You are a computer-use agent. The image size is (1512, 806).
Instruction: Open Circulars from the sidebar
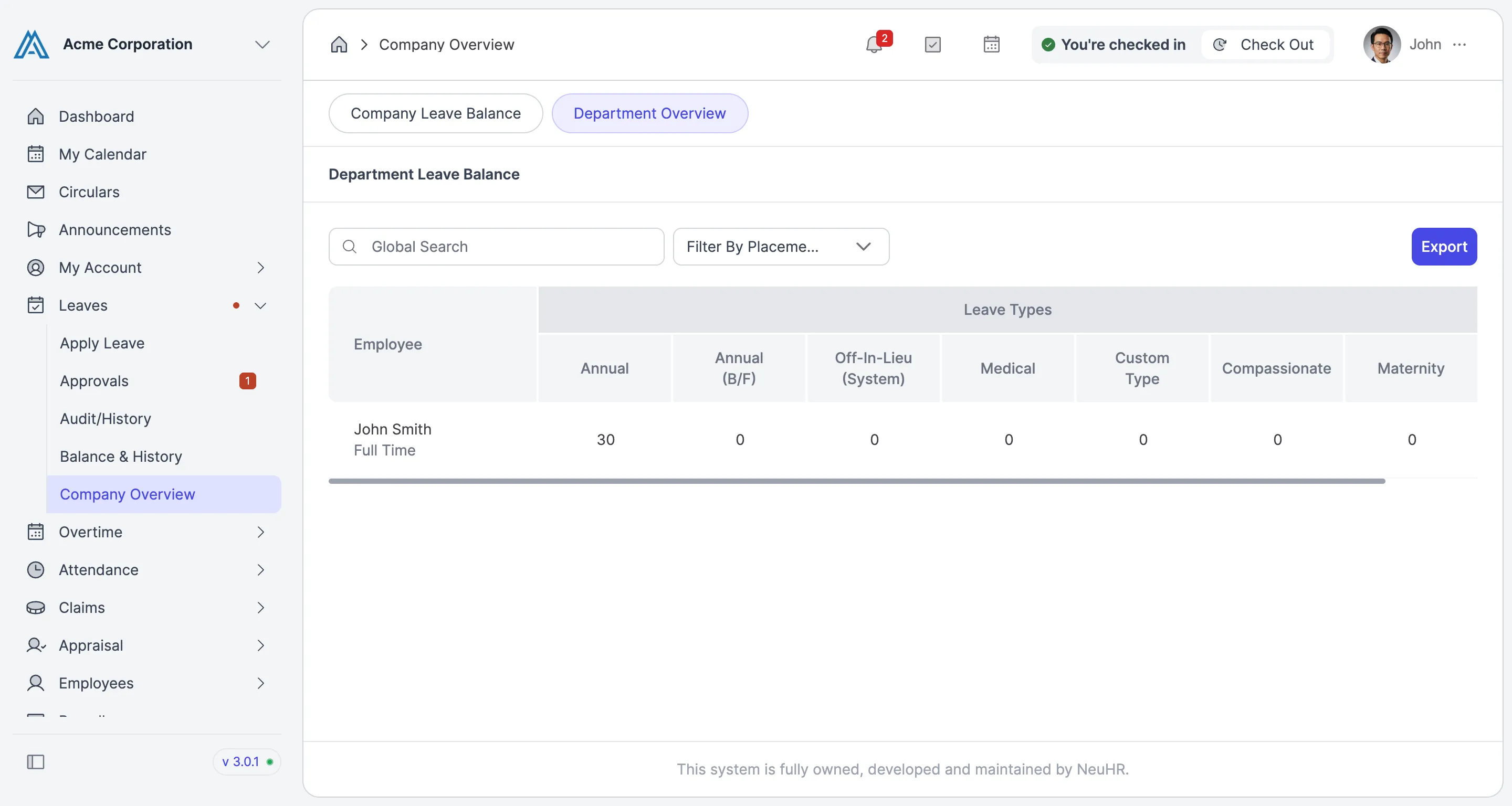pyautogui.click(x=147, y=192)
